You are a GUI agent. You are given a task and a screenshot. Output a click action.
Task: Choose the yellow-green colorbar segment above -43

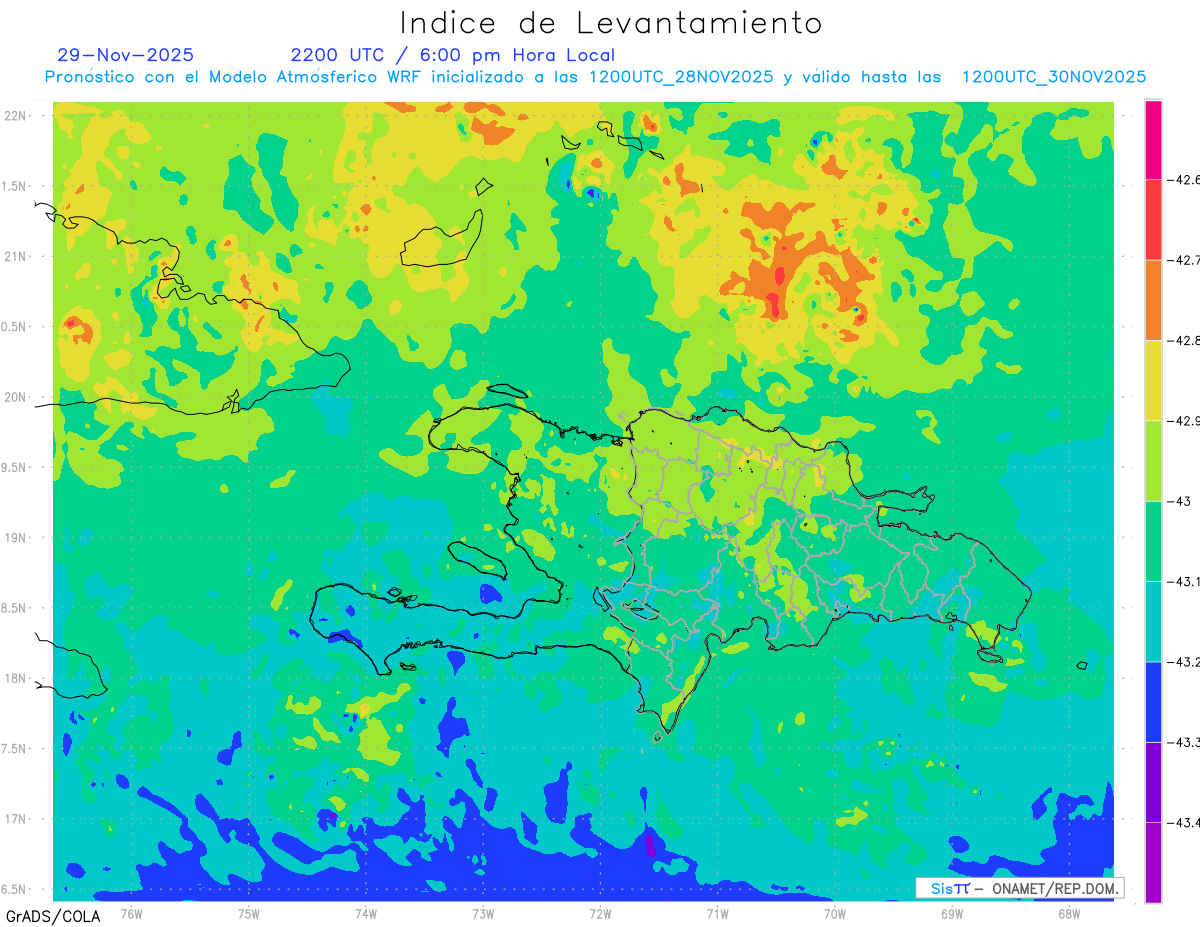pos(1153,461)
